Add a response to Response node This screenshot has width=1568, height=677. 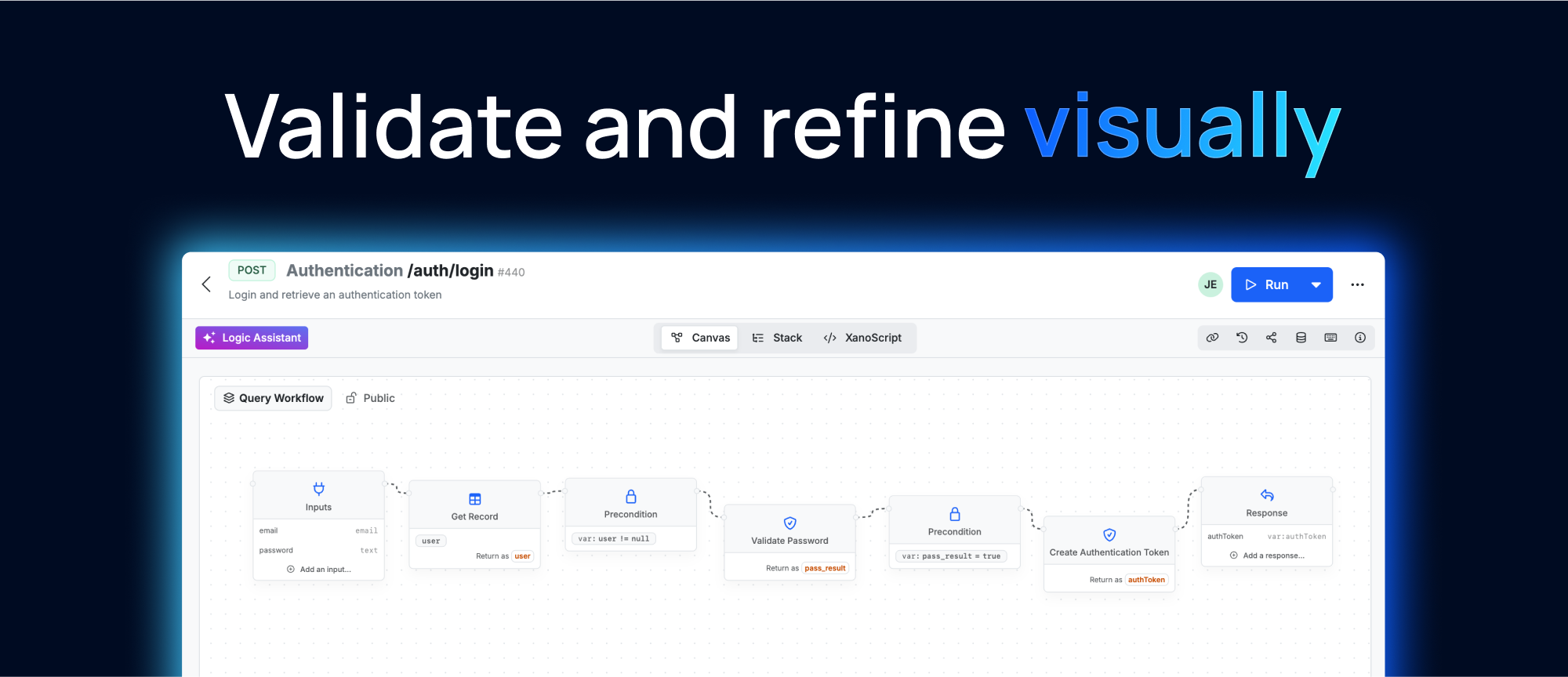pos(1267,556)
